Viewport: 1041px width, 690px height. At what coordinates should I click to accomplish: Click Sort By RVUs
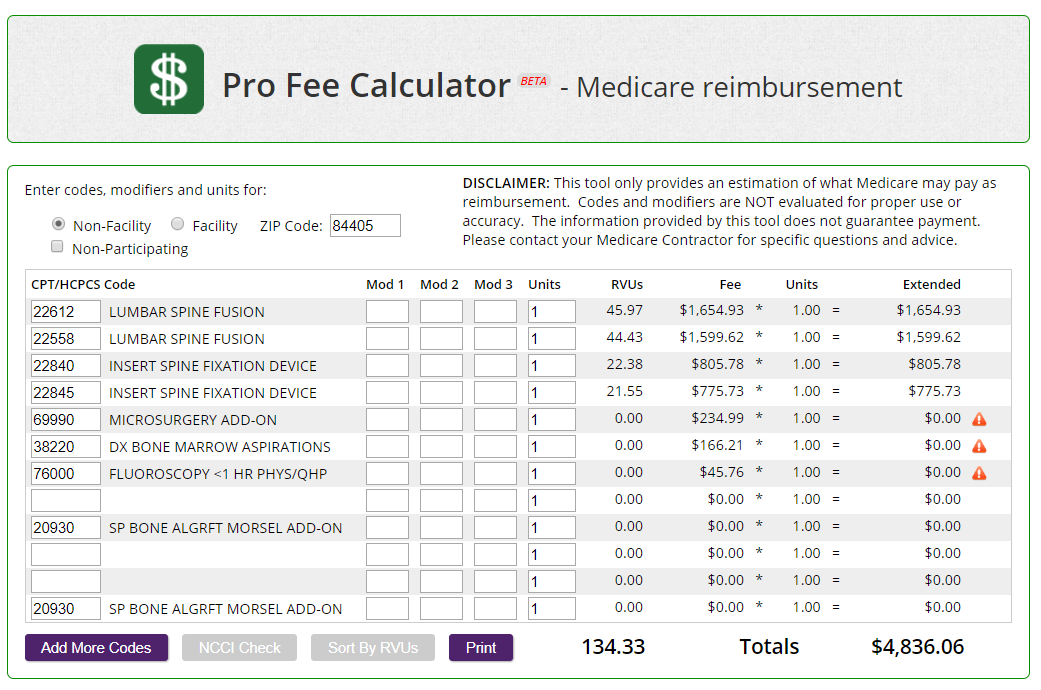click(373, 647)
